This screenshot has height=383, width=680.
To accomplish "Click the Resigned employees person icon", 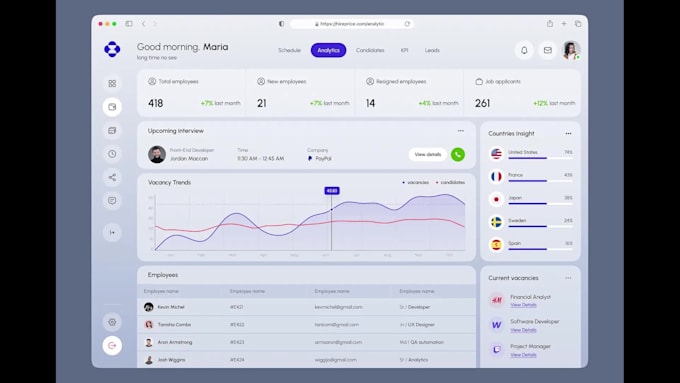I will click(x=369, y=81).
